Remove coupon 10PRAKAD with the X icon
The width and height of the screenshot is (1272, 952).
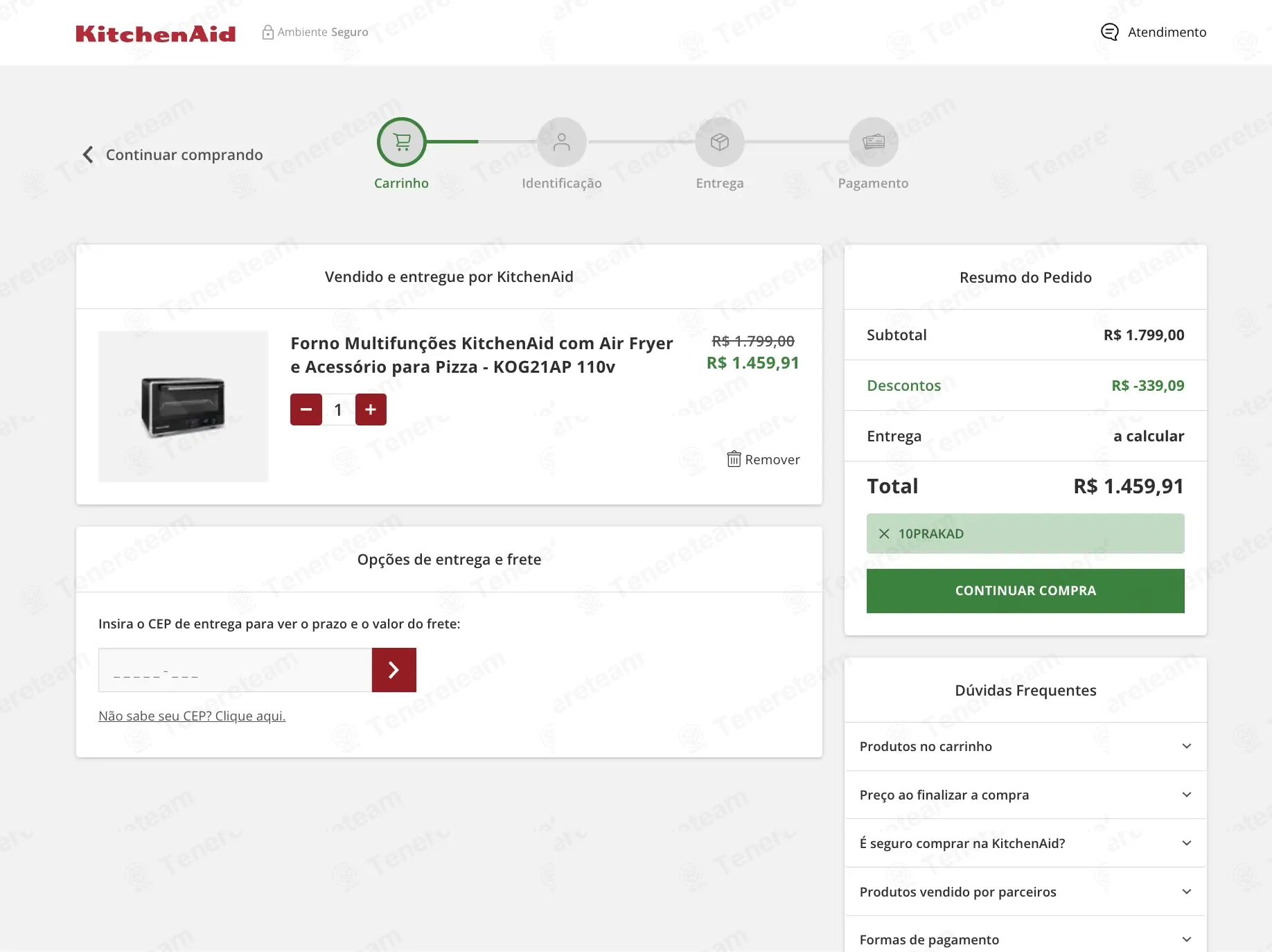click(884, 534)
